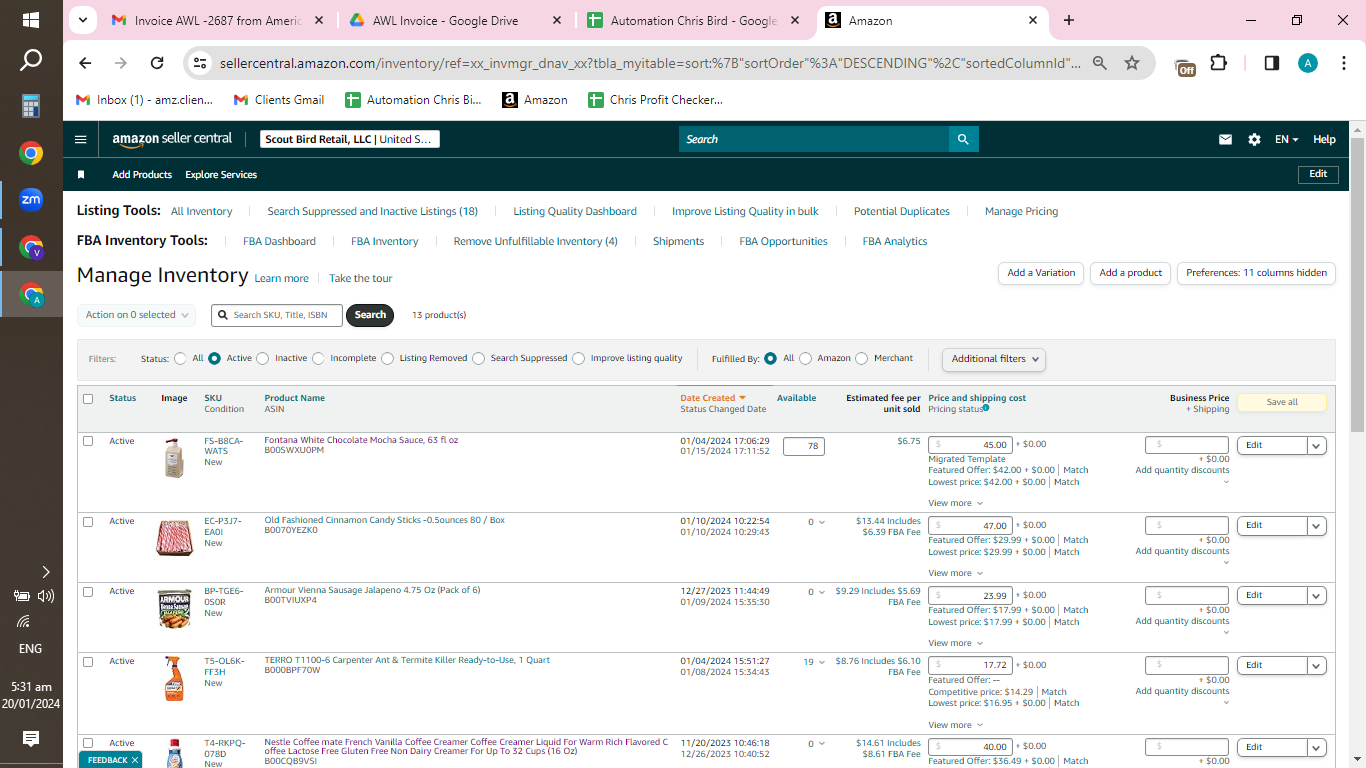Select the Inactive status filter

[x=262, y=358]
